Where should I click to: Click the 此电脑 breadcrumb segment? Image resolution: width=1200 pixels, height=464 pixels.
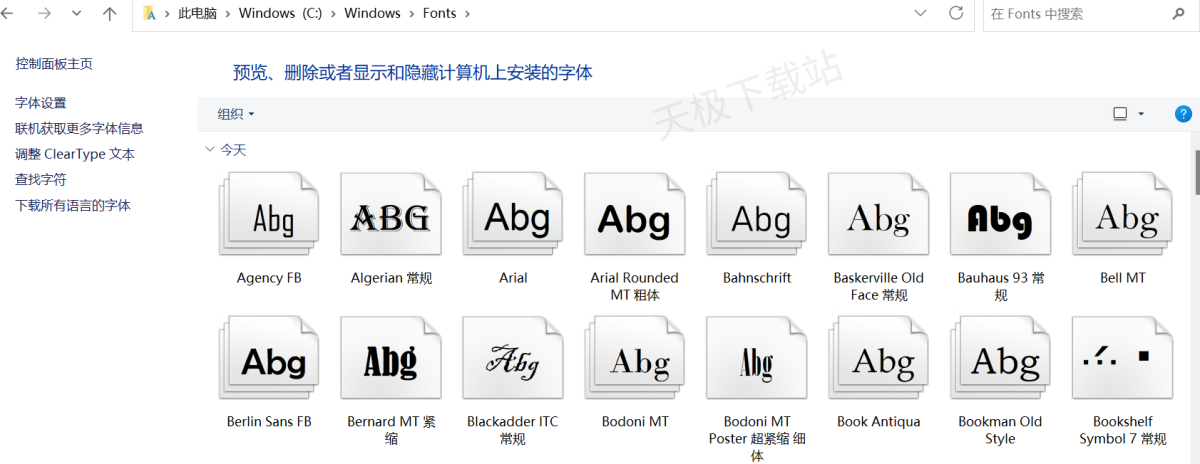[x=195, y=14]
